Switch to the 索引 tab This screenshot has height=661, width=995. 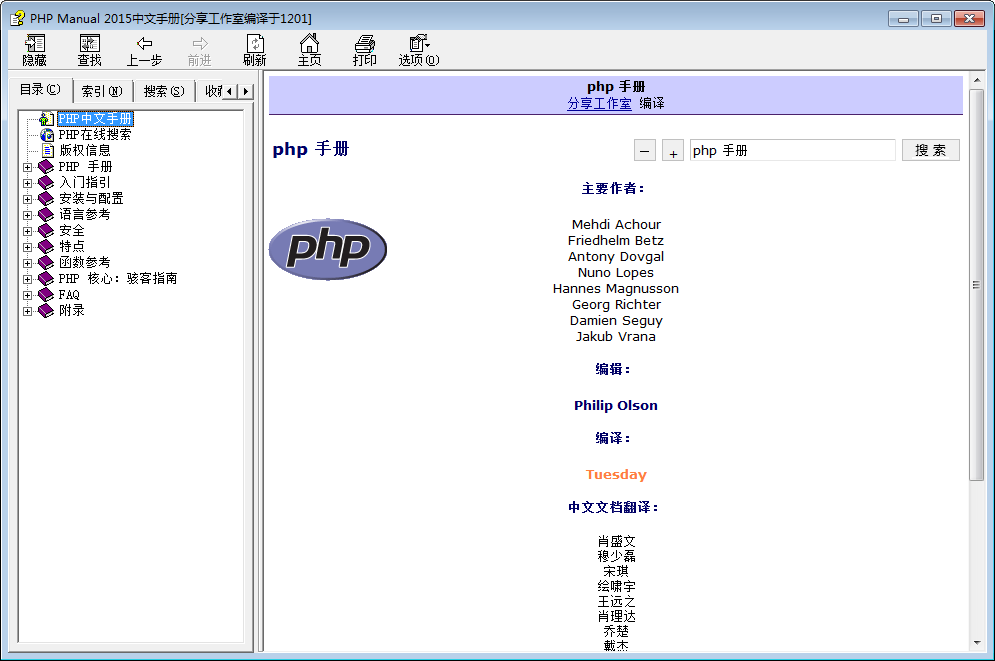(101, 91)
